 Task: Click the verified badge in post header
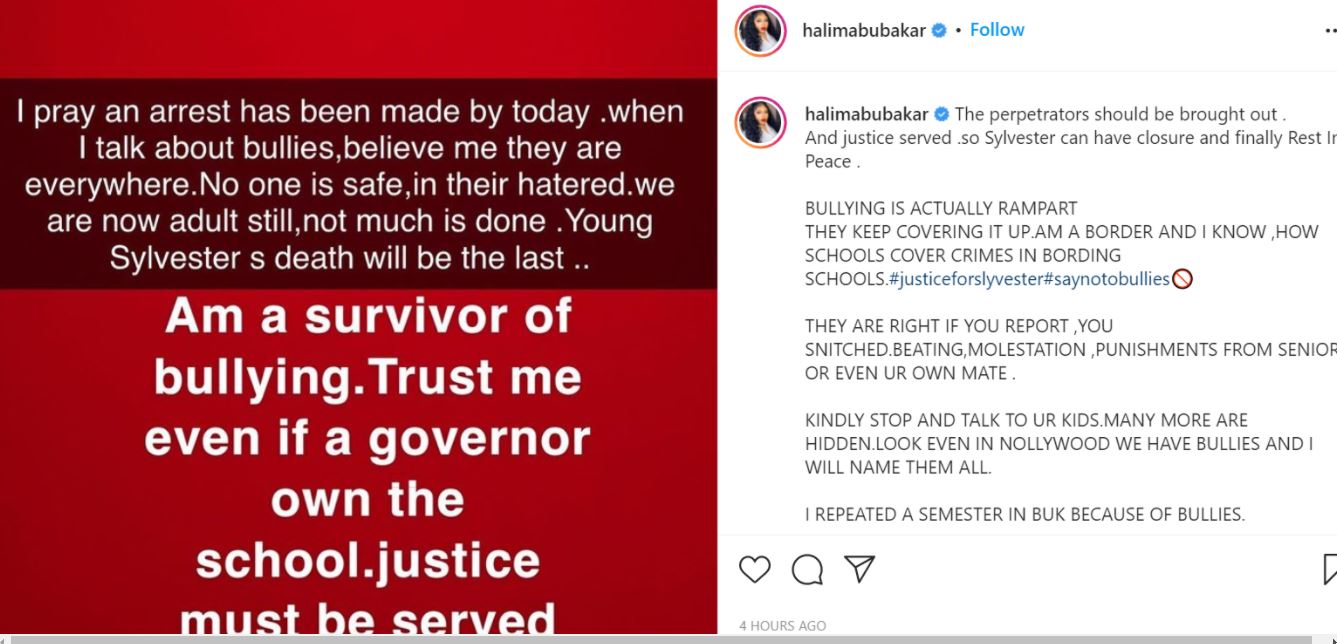coord(939,30)
